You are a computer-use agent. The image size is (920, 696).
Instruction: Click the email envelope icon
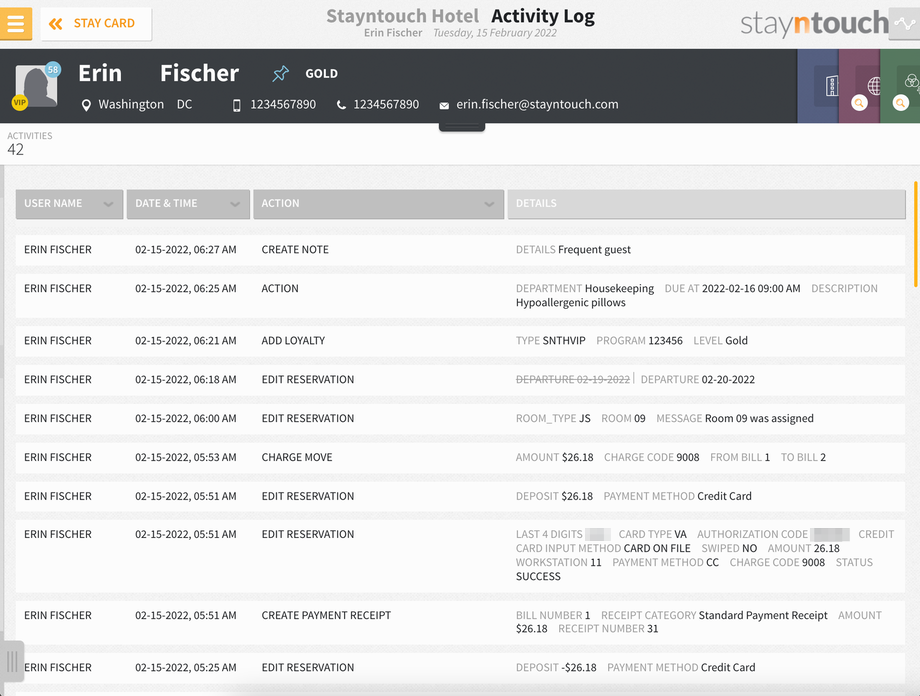coord(444,106)
